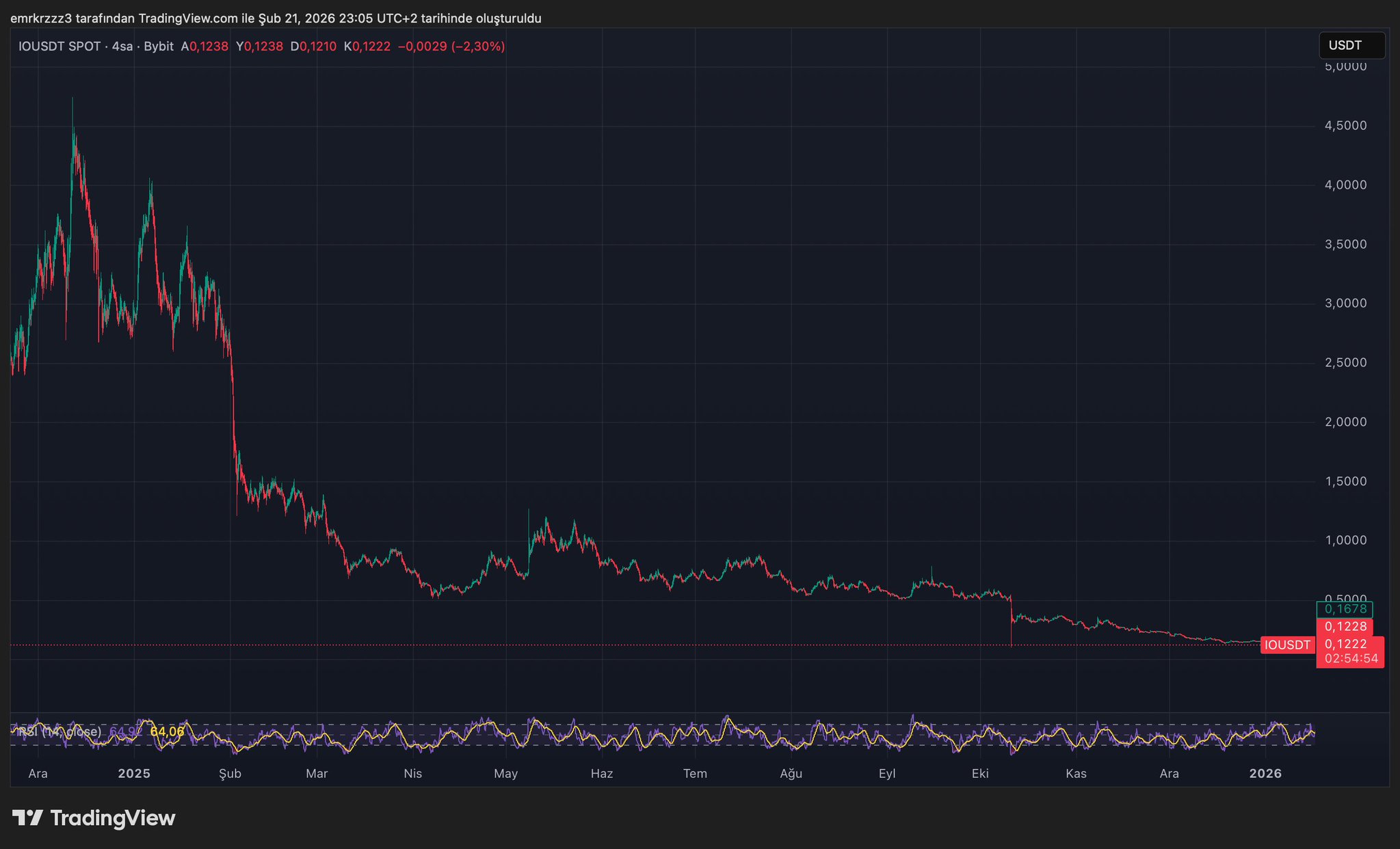This screenshot has height=849, width=1400.
Task: Click the TradingView logo icon
Action: (28, 818)
